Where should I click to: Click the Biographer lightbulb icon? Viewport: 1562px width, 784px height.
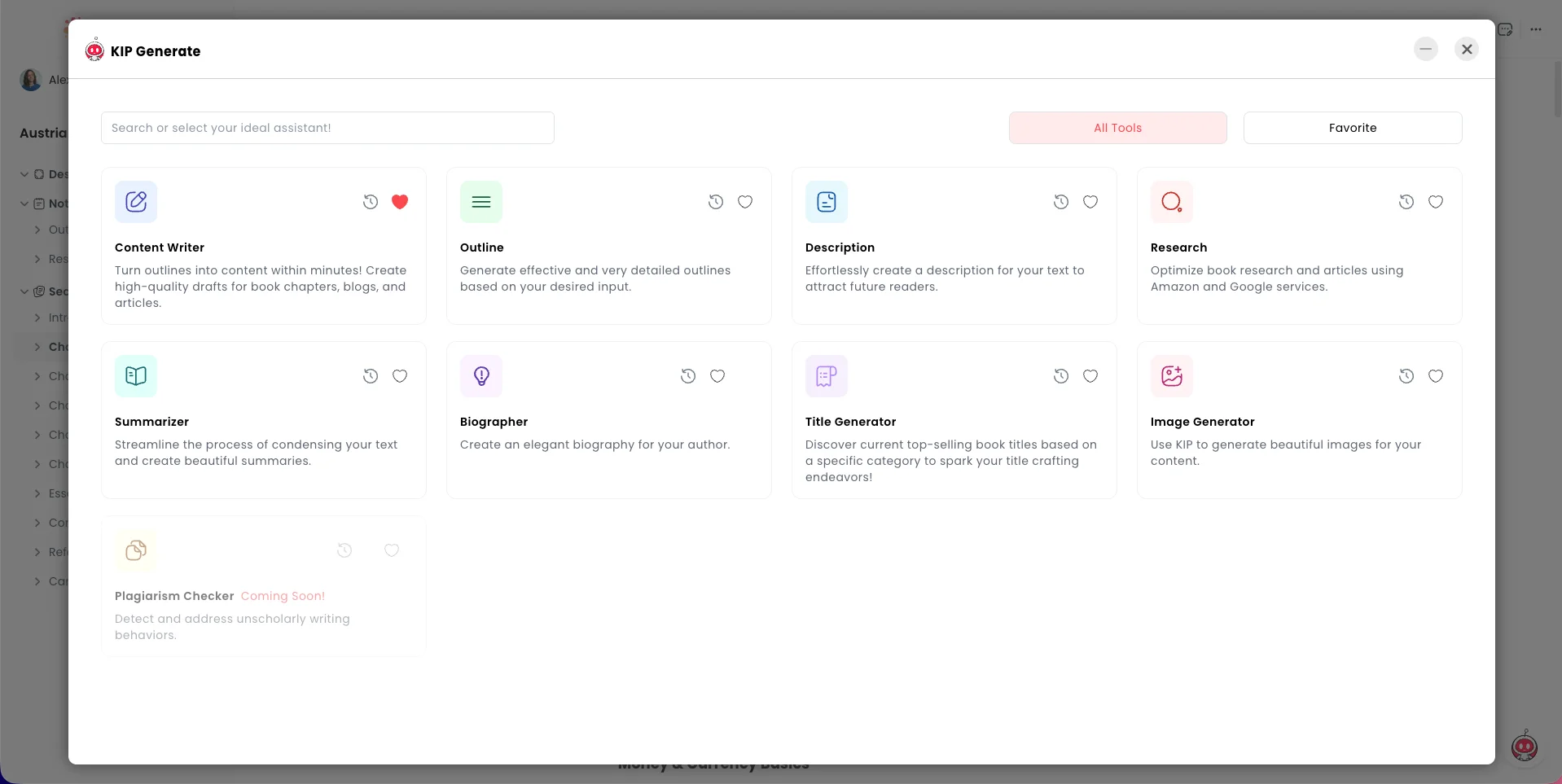(x=480, y=375)
